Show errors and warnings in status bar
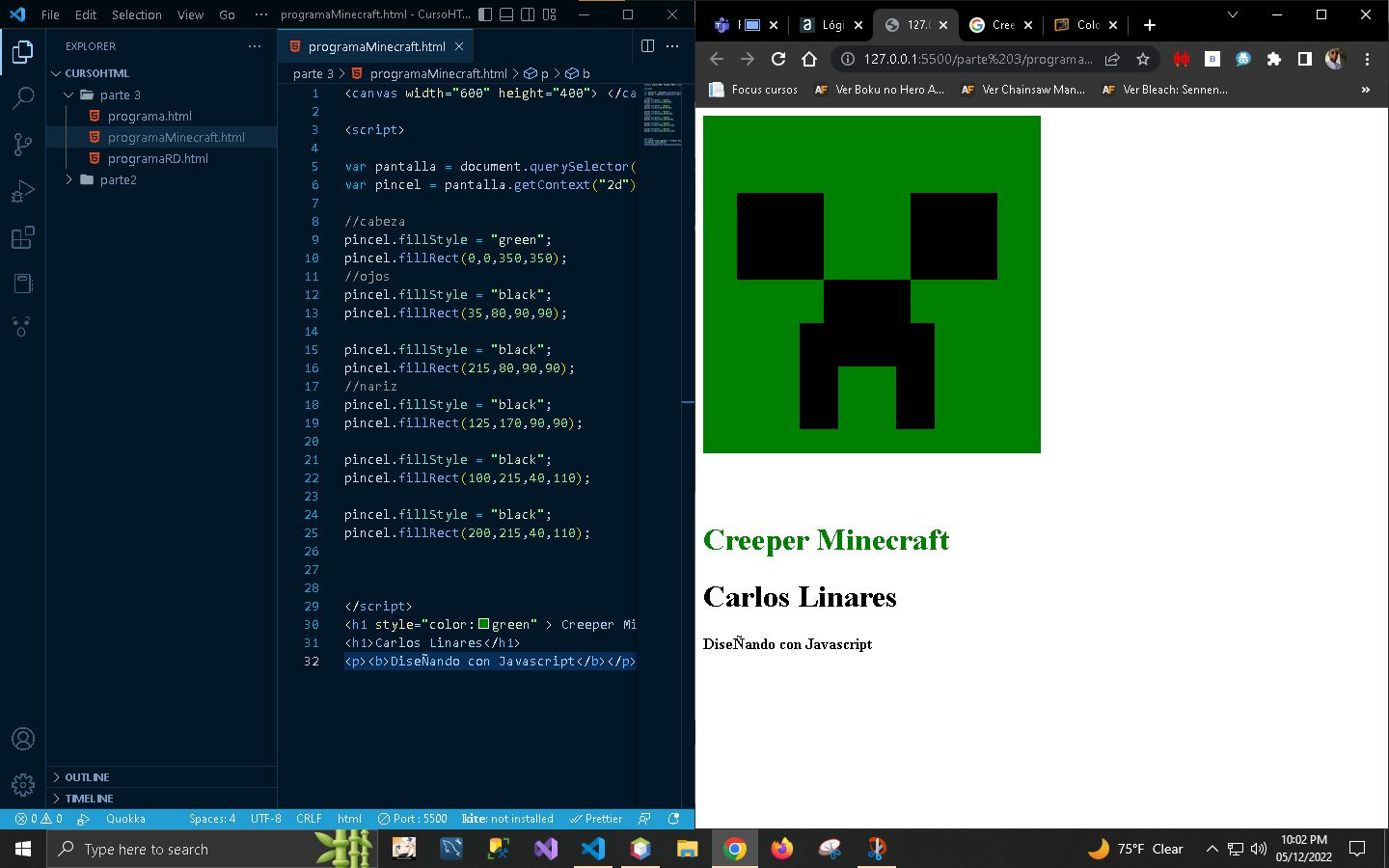 pyautogui.click(x=39, y=819)
